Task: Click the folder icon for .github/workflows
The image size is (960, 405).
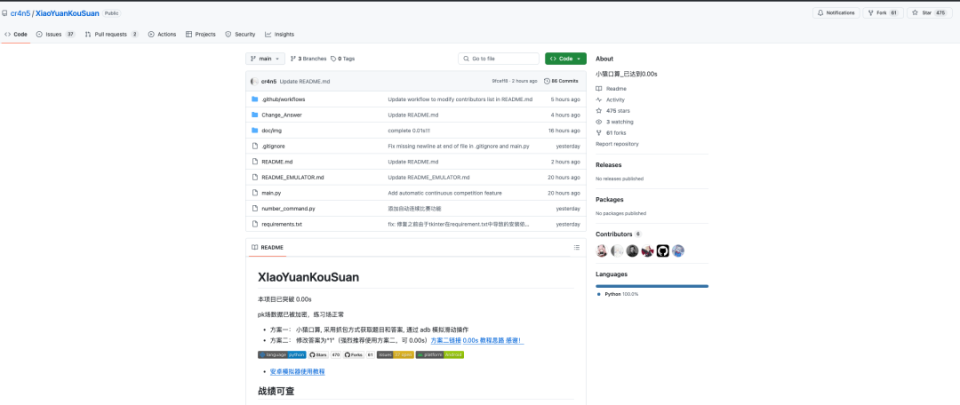Action: click(x=255, y=99)
